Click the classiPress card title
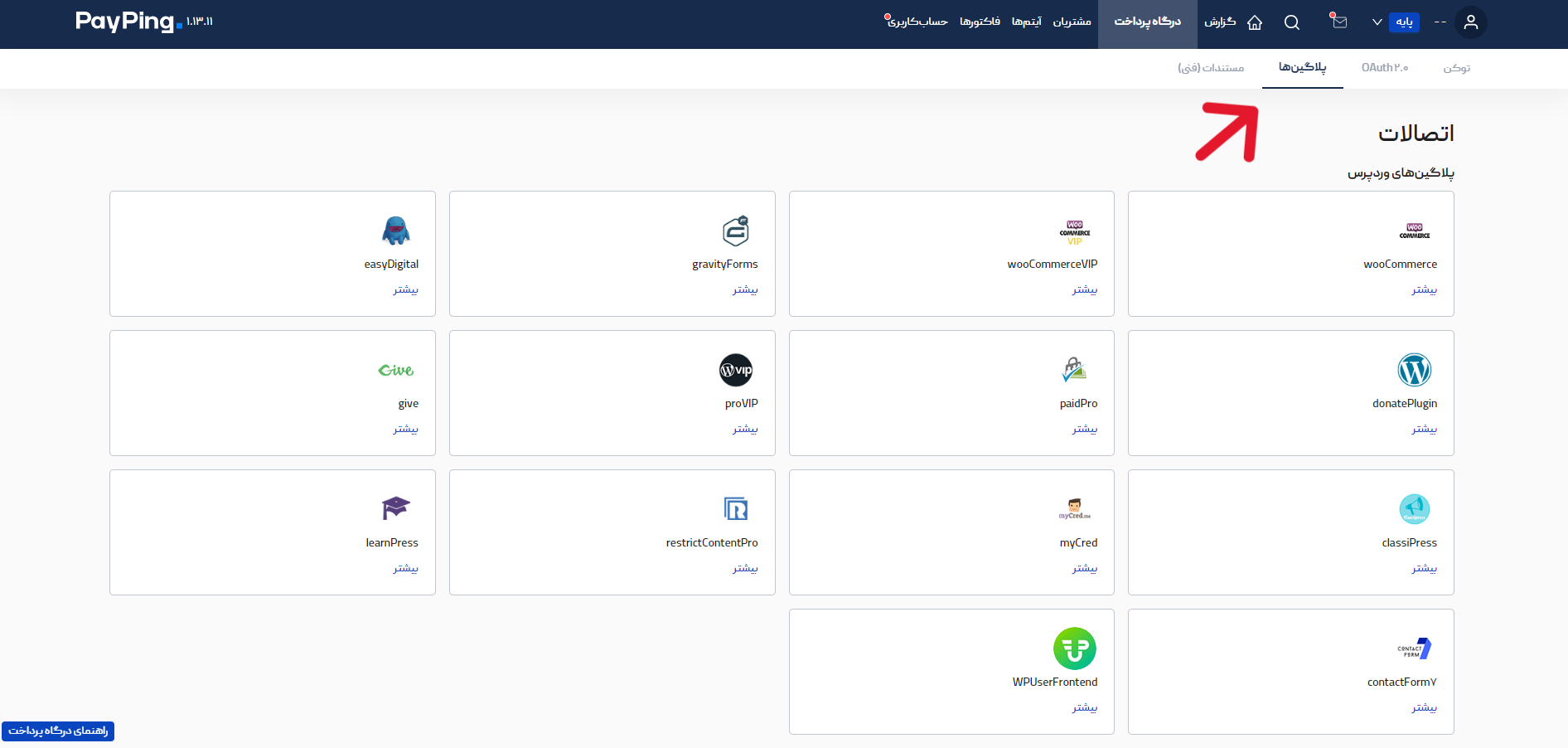The height and width of the screenshot is (748, 1568). (x=1410, y=542)
